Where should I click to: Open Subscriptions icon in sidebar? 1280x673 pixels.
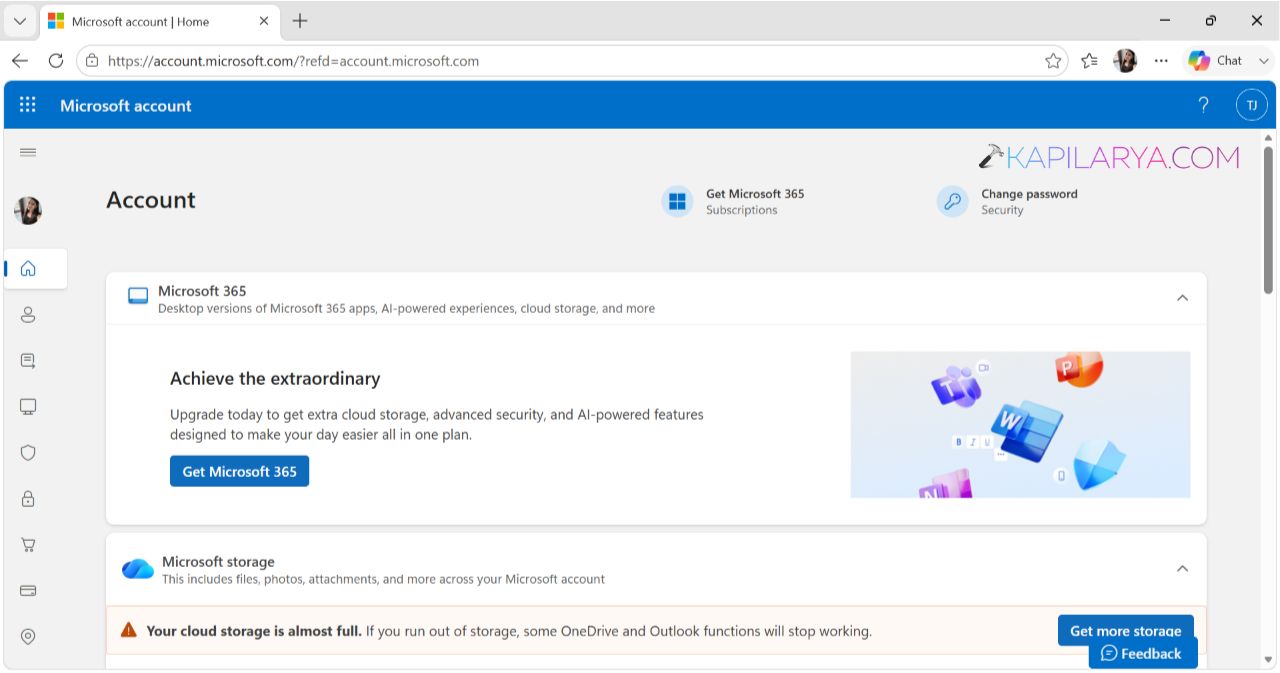point(28,361)
